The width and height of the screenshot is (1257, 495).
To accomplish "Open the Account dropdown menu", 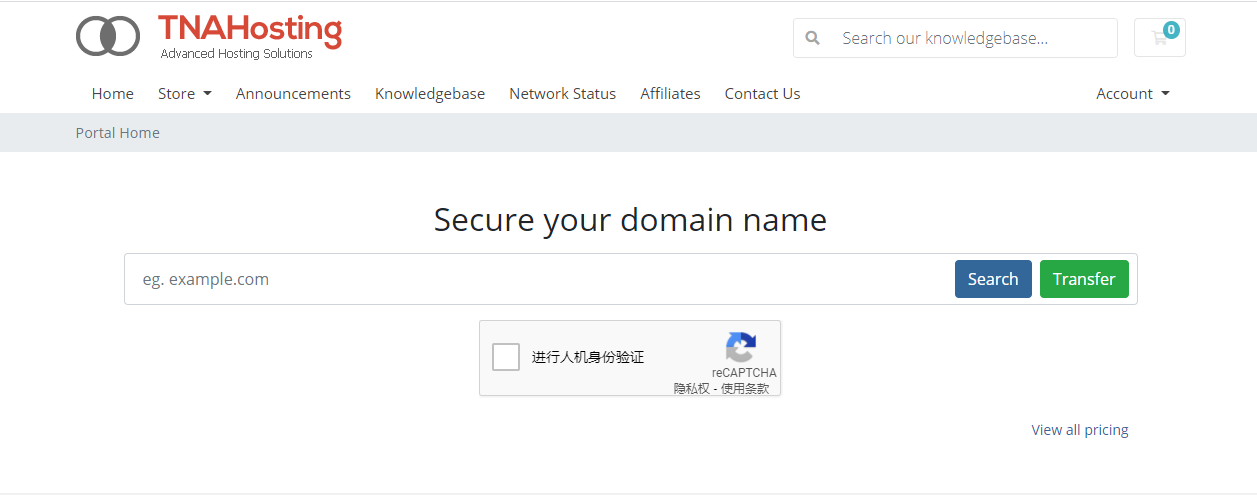I will [x=1132, y=93].
